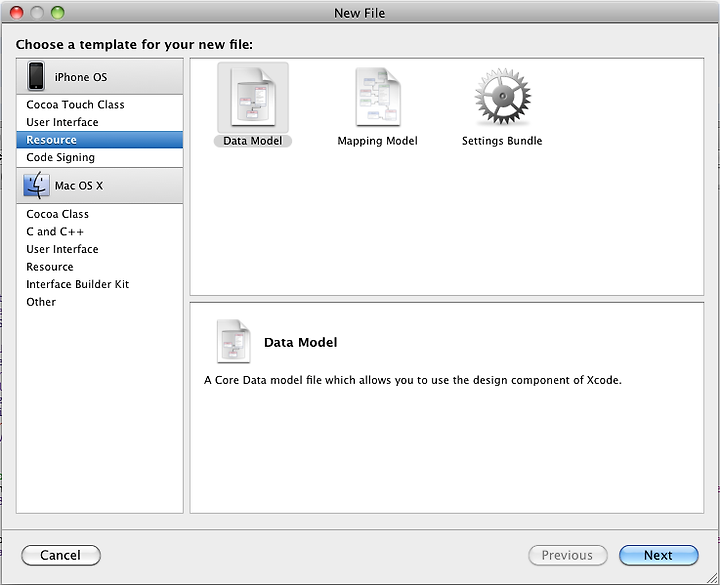This screenshot has width=720, height=585.
Task: Choose the Settings Bundle gear icon
Action: 502,97
